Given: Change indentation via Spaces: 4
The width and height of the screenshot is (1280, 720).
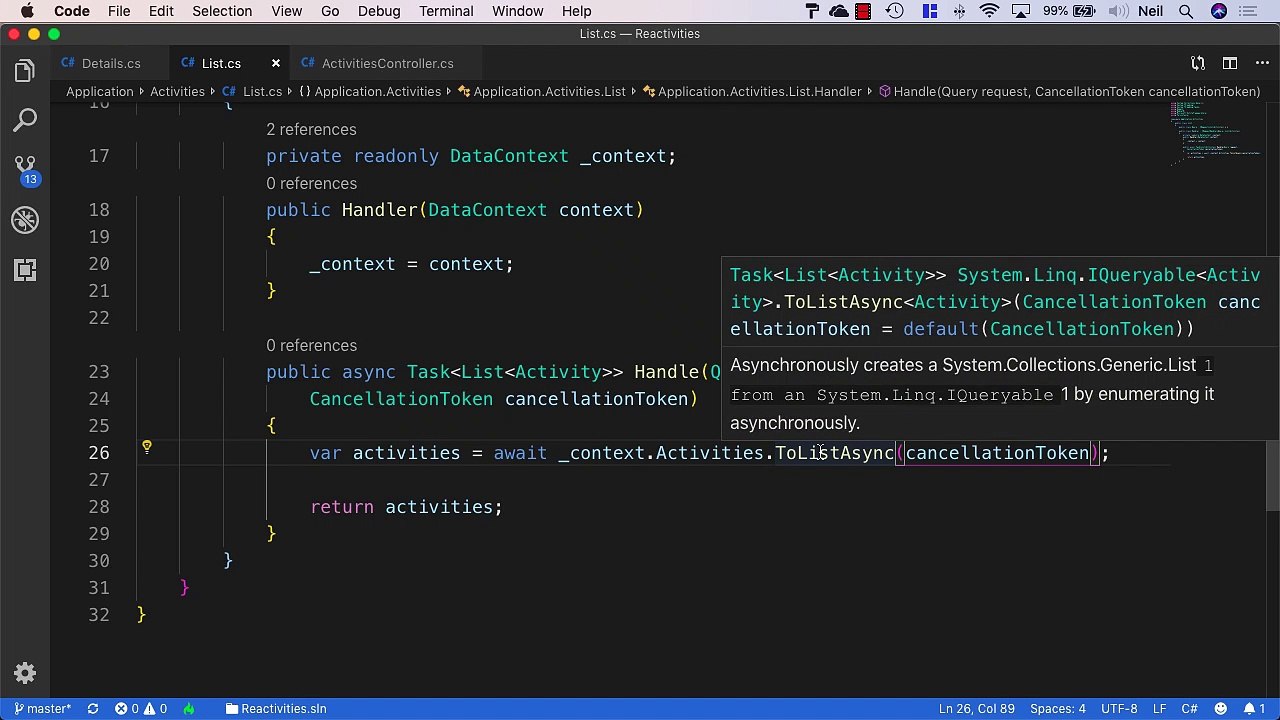Looking at the screenshot, I should (x=1057, y=709).
